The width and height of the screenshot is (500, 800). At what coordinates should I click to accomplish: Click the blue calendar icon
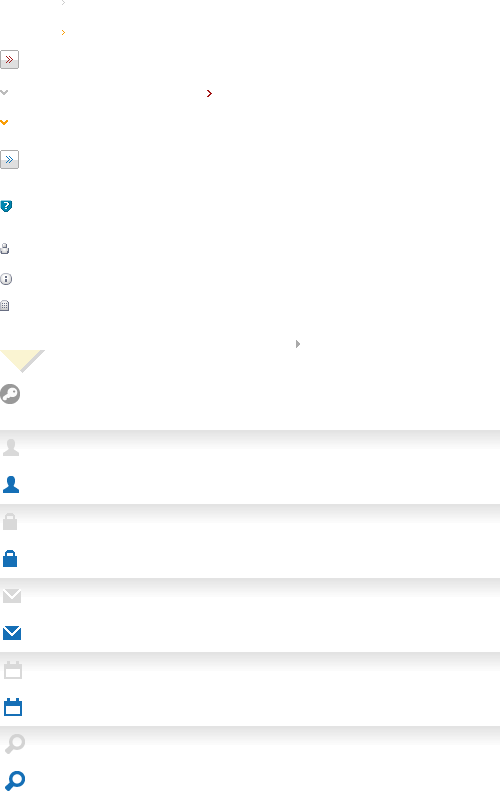[x=13, y=707]
